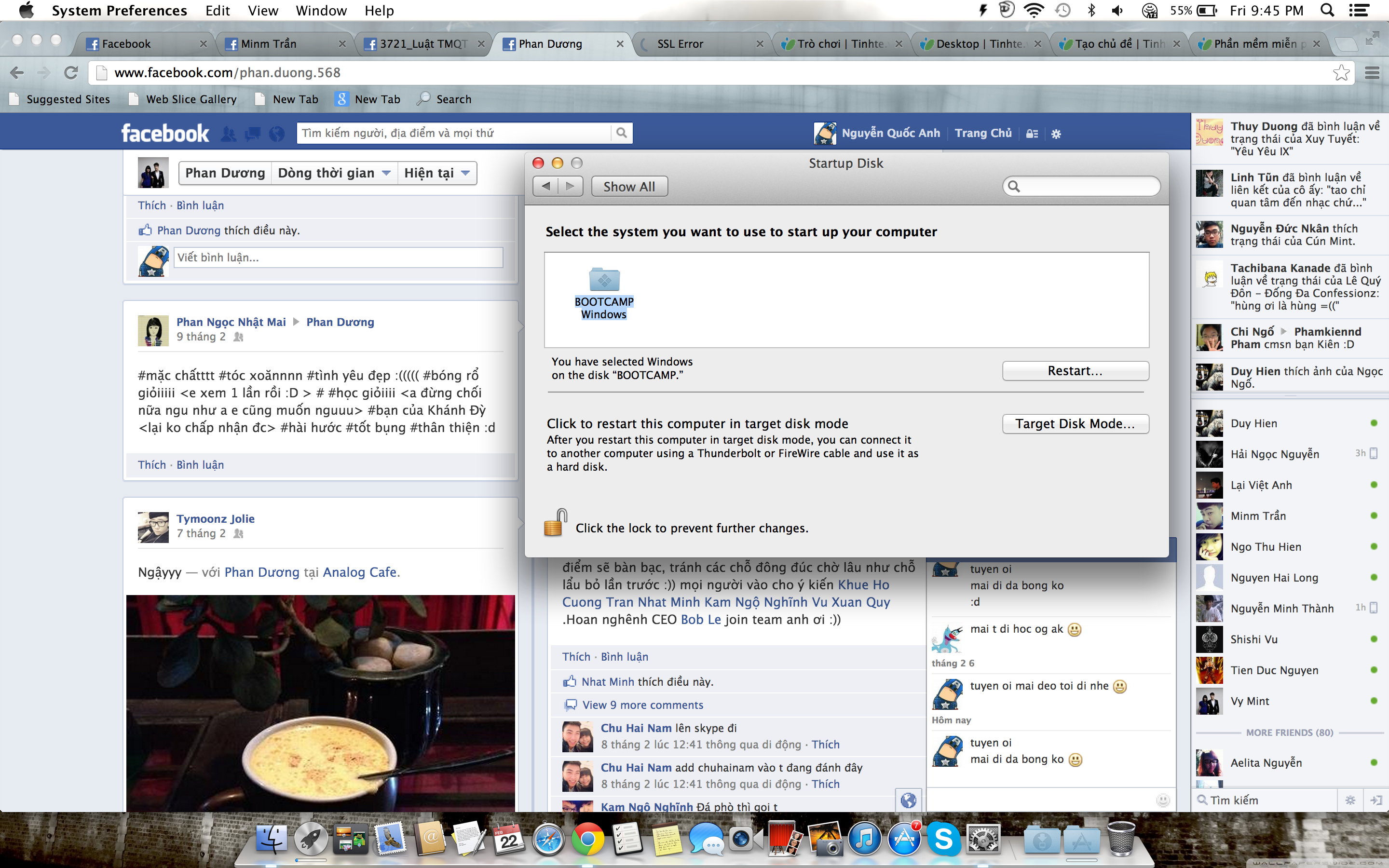Click the Facebook search magnifier button

[x=622, y=133]
